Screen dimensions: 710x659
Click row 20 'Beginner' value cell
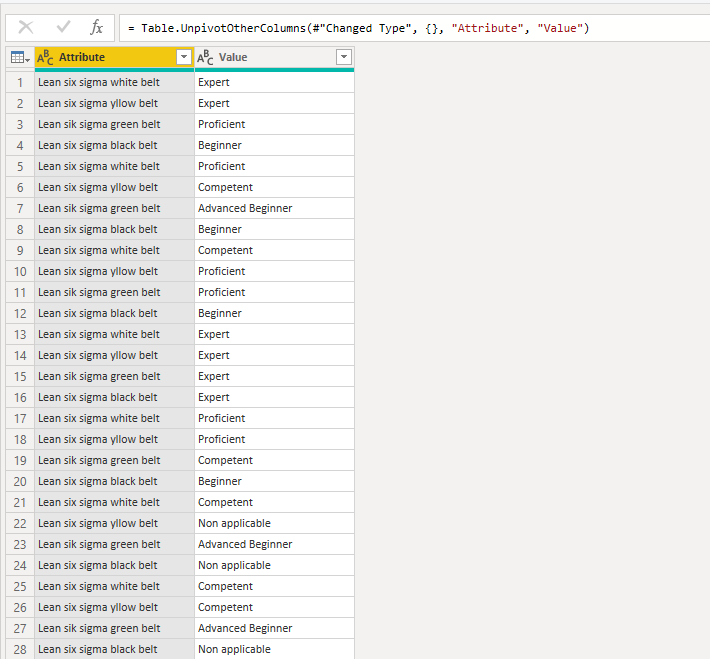[x=274, y=481]
